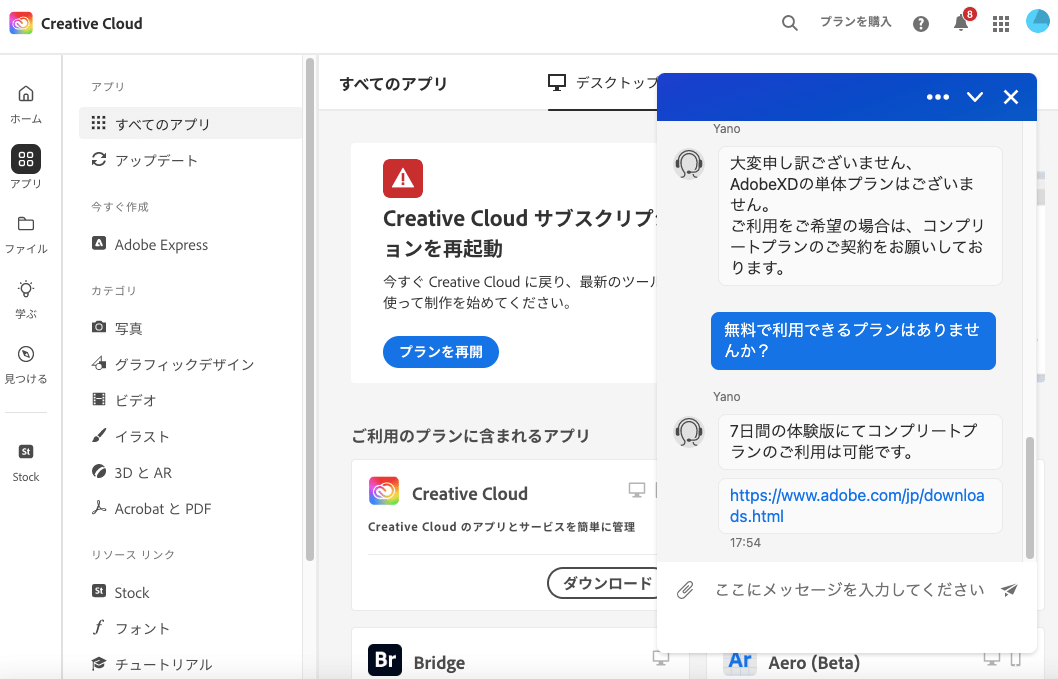1058x679 pixels.
Task: Click the Bridge app icon
Action: pyautogui.click(x=385, y=660)
